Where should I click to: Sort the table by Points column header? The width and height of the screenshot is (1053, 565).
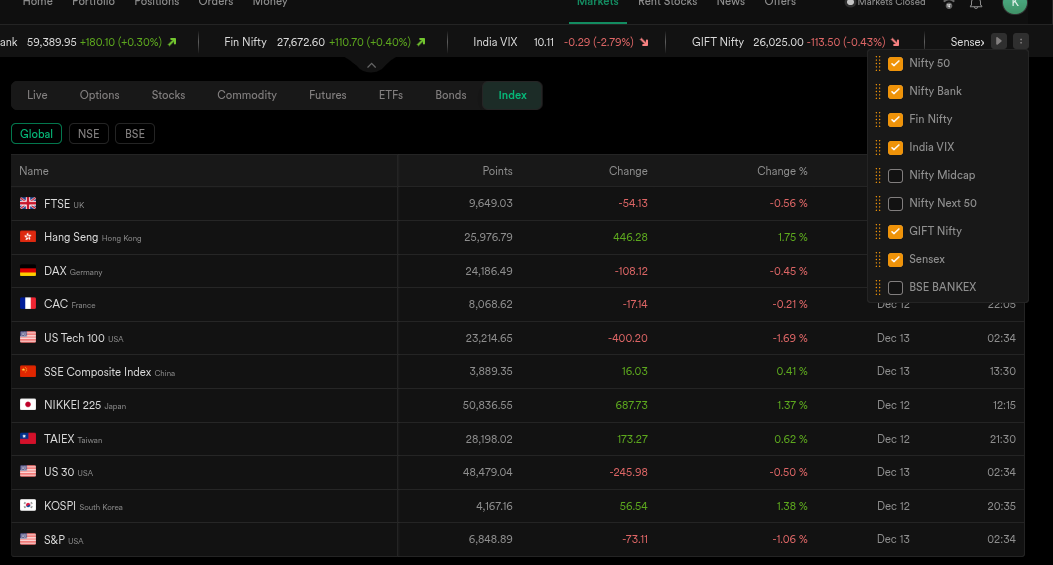pyautogui.click(x=497, y=171)
